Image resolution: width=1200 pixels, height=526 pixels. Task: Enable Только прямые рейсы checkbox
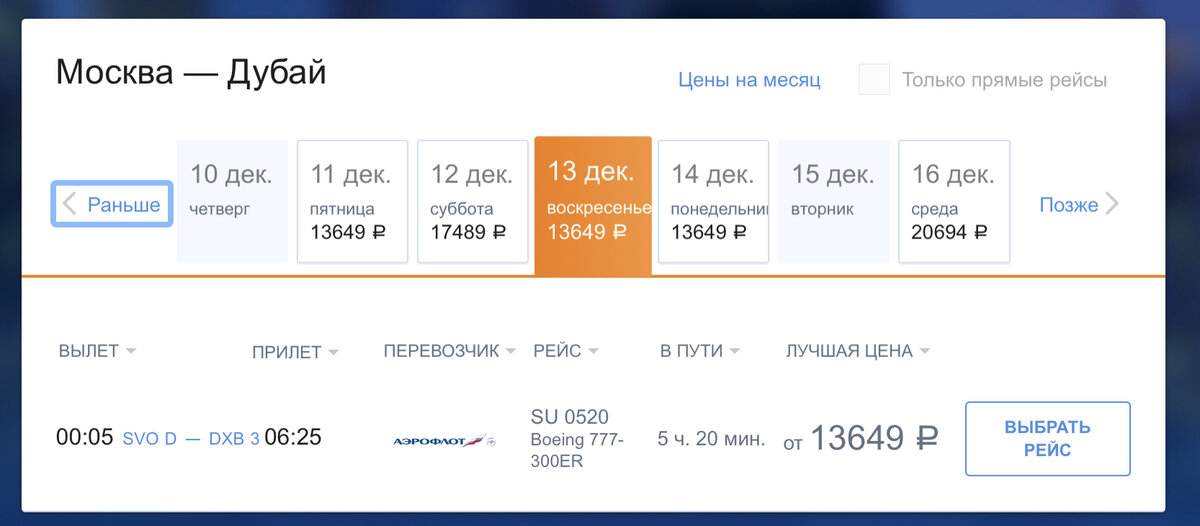click(874, 80)
